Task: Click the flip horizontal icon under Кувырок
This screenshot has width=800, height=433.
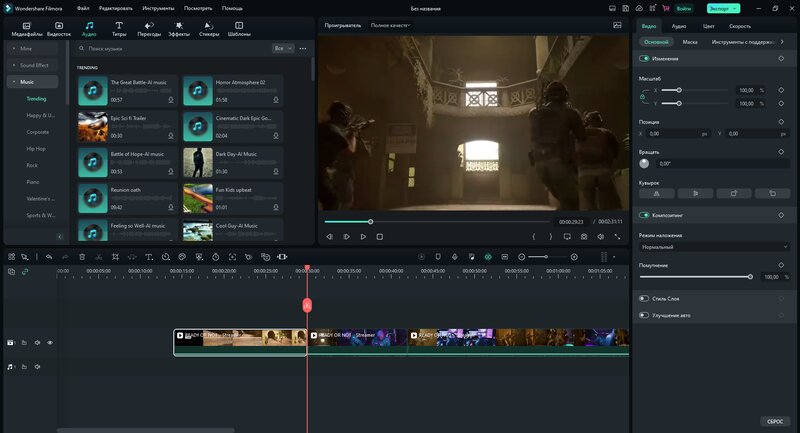Action: 657,193
